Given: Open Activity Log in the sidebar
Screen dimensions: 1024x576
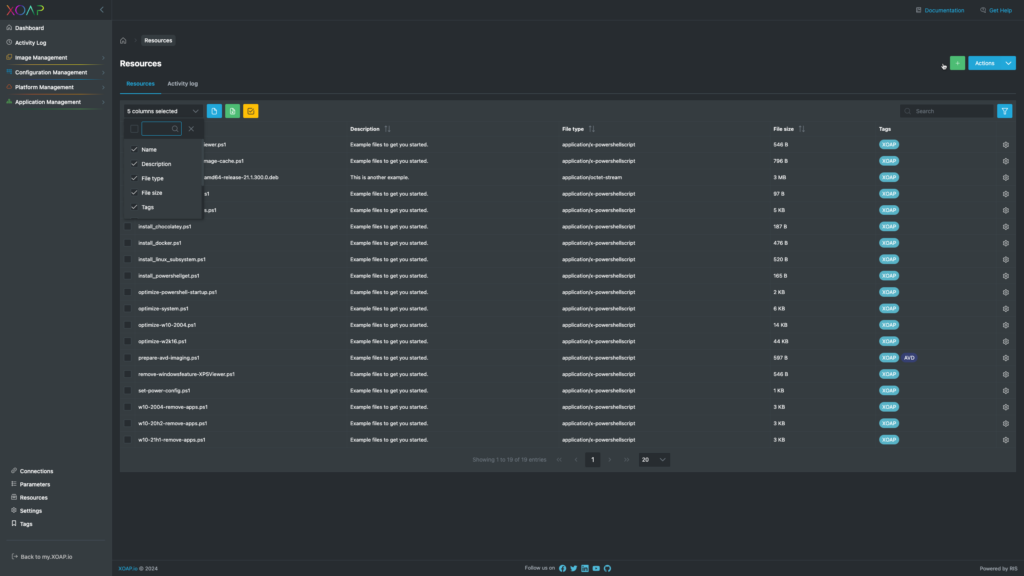Looking at the screenshot, I should click(x=30, y=42).
